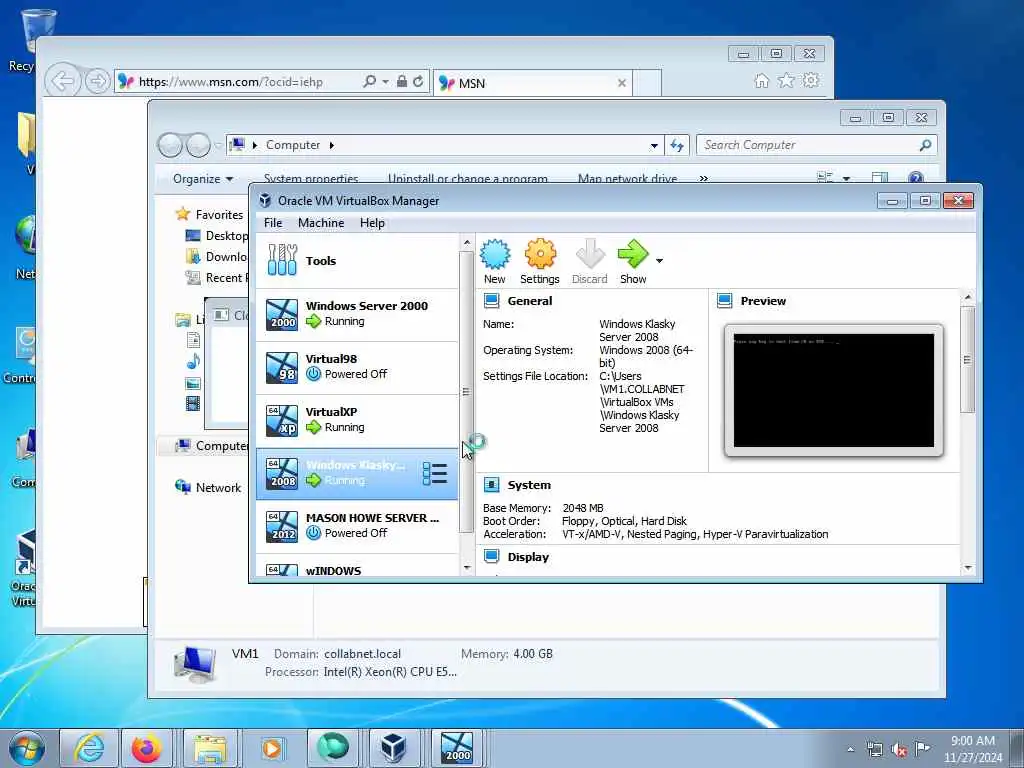Open the Help menu in VirtualBox
This screenshot has width=1024, height=768.
point(372,223)
